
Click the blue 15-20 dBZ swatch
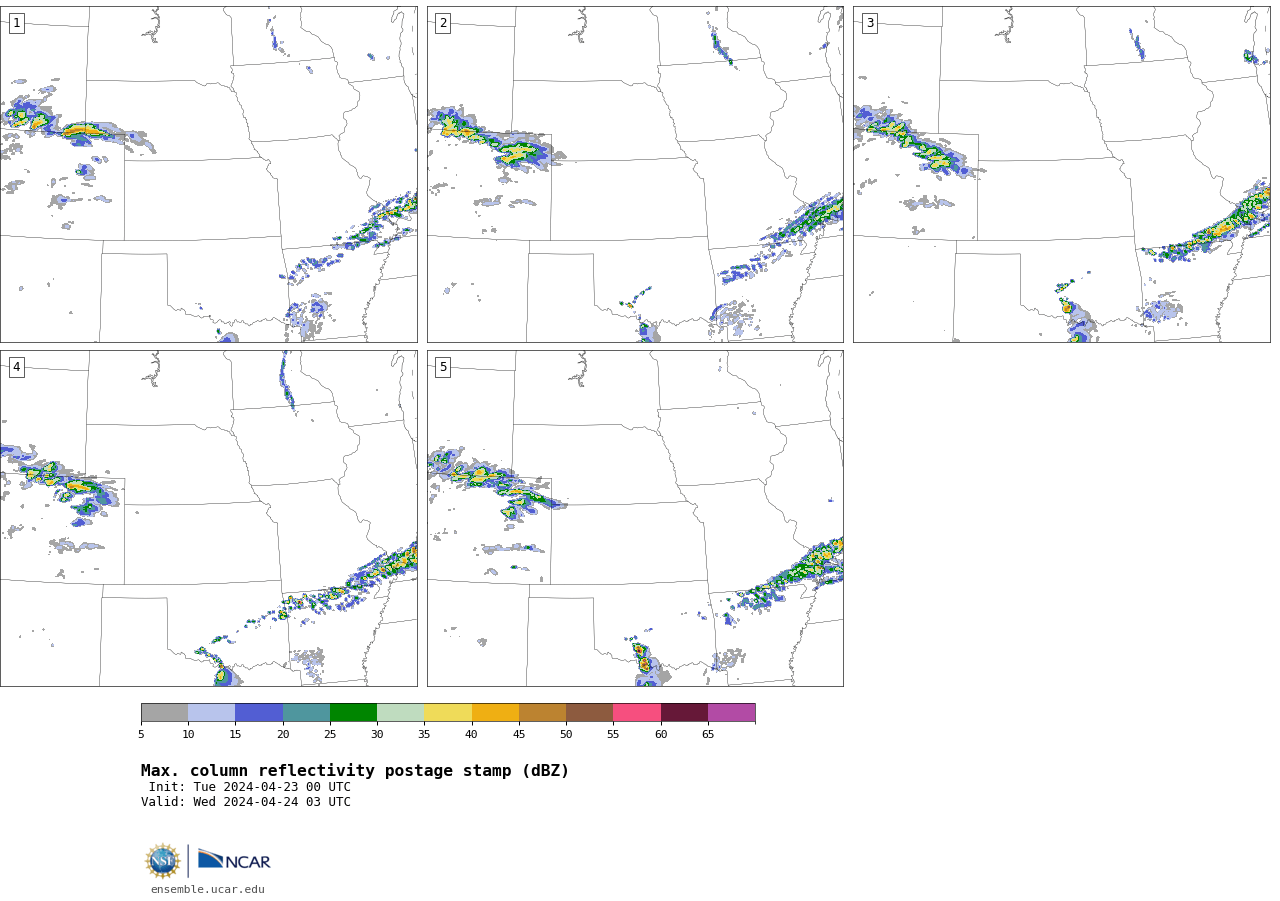click(259, 713)
